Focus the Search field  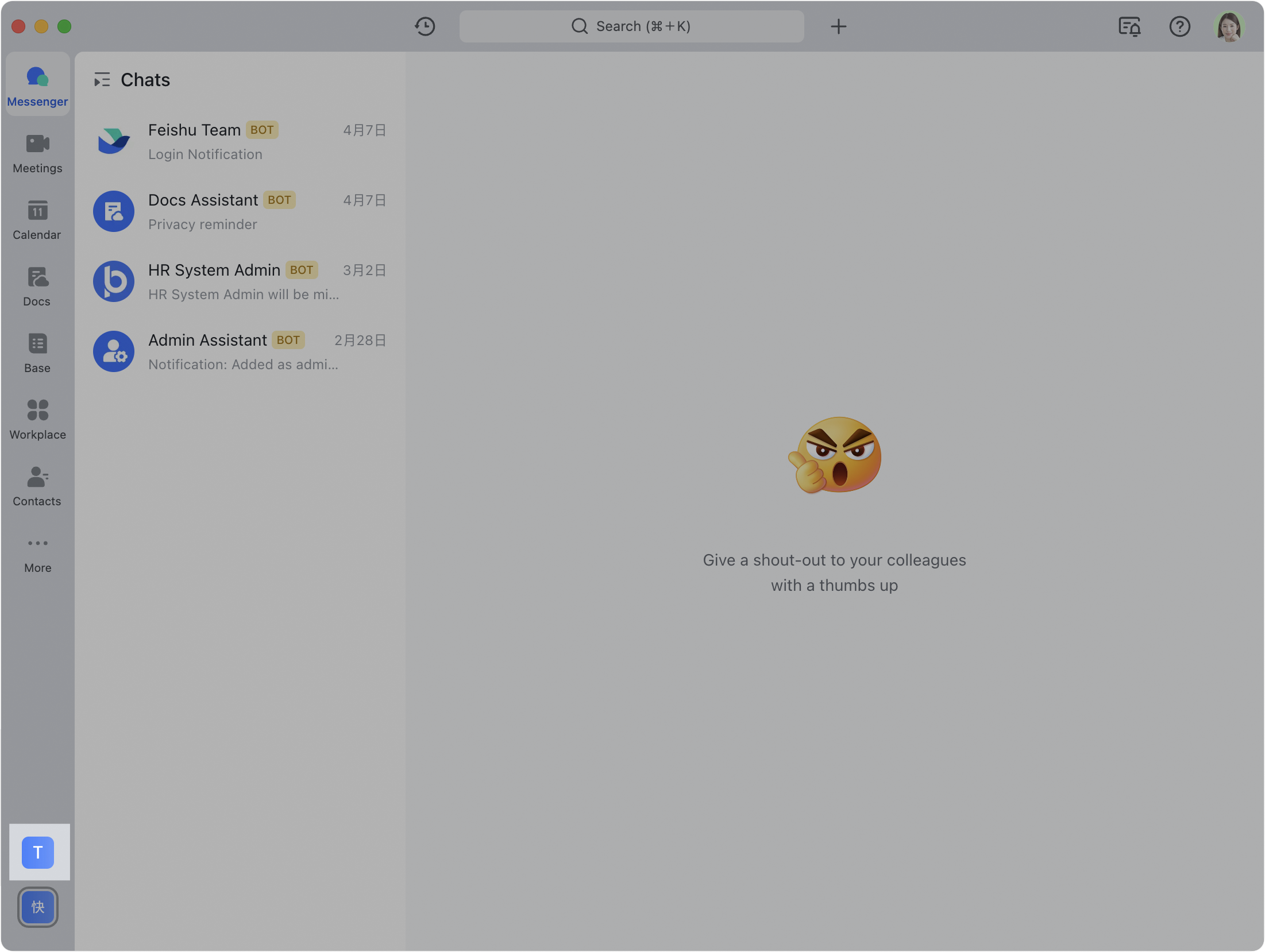tap(632, 26)
